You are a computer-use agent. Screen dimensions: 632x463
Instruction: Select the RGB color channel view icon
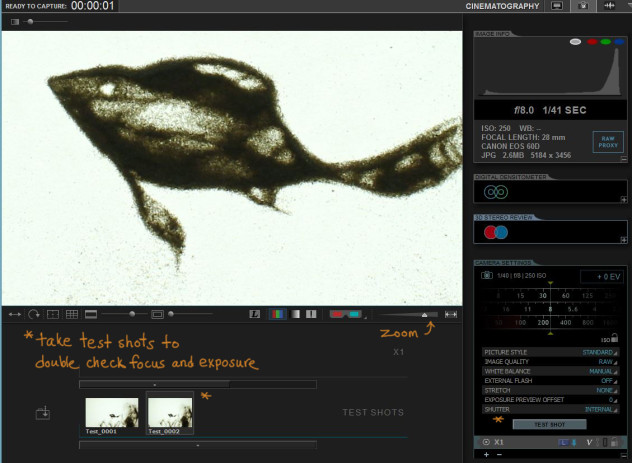tap(277, 314)
